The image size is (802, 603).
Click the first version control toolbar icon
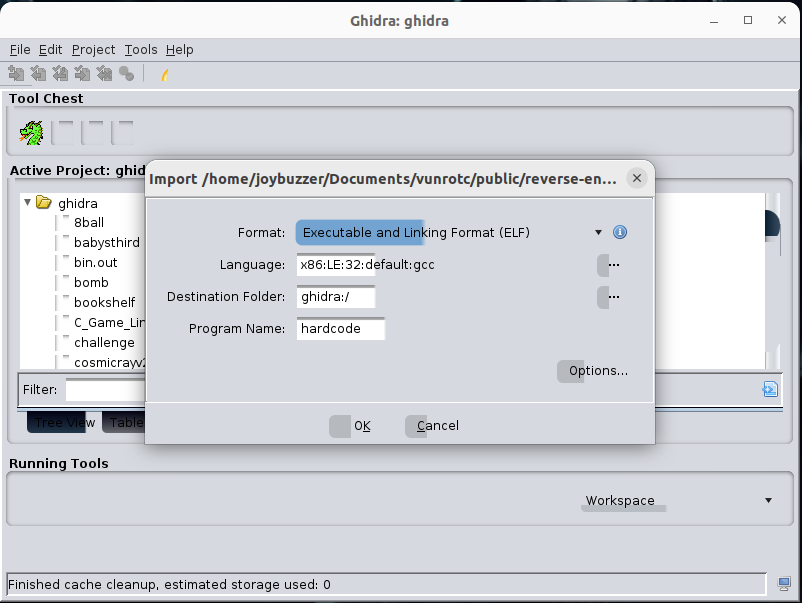point(16,74)
